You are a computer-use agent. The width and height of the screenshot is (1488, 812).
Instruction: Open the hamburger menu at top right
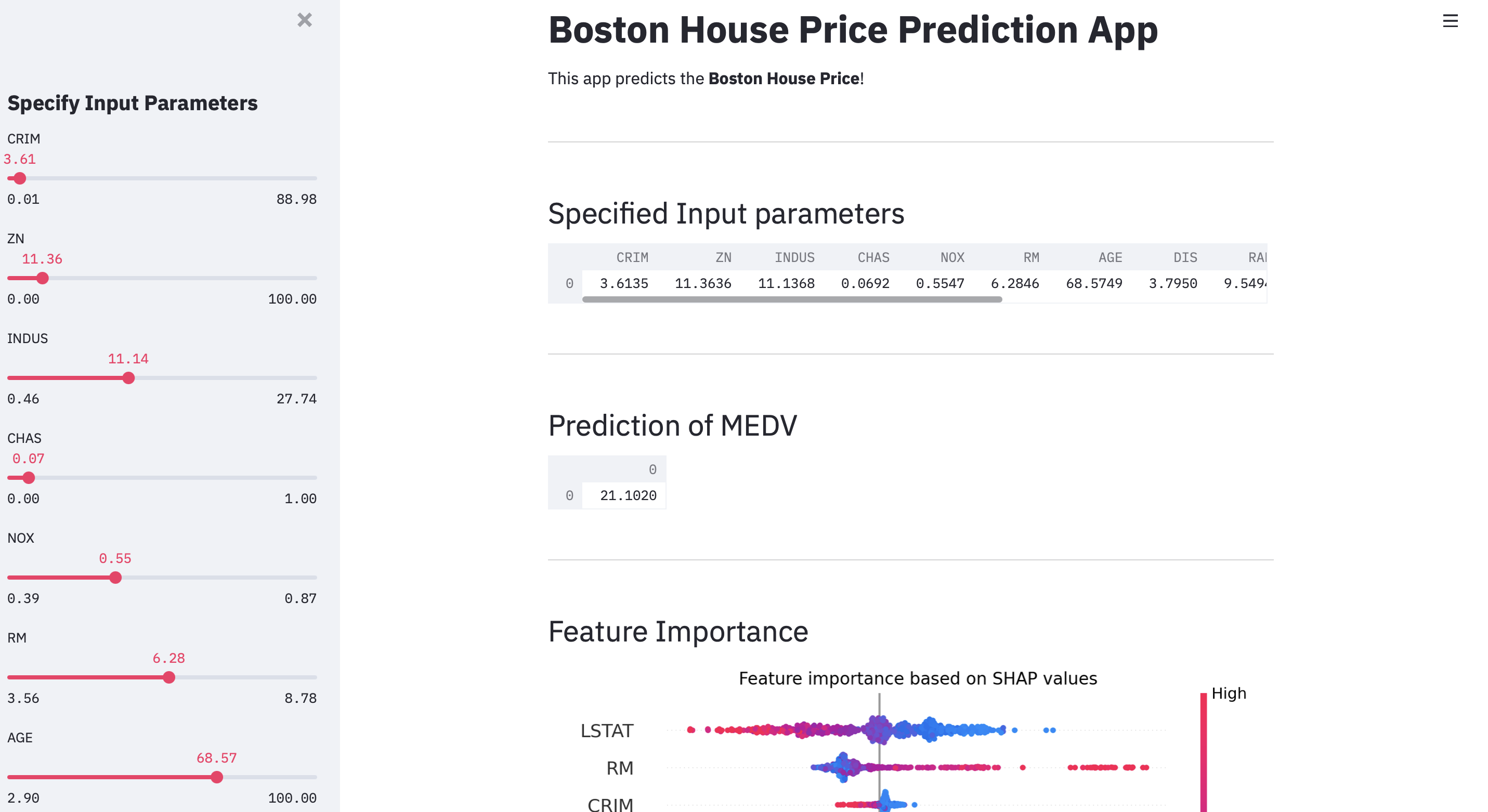pyautogui.click(x=1450, y=21)
